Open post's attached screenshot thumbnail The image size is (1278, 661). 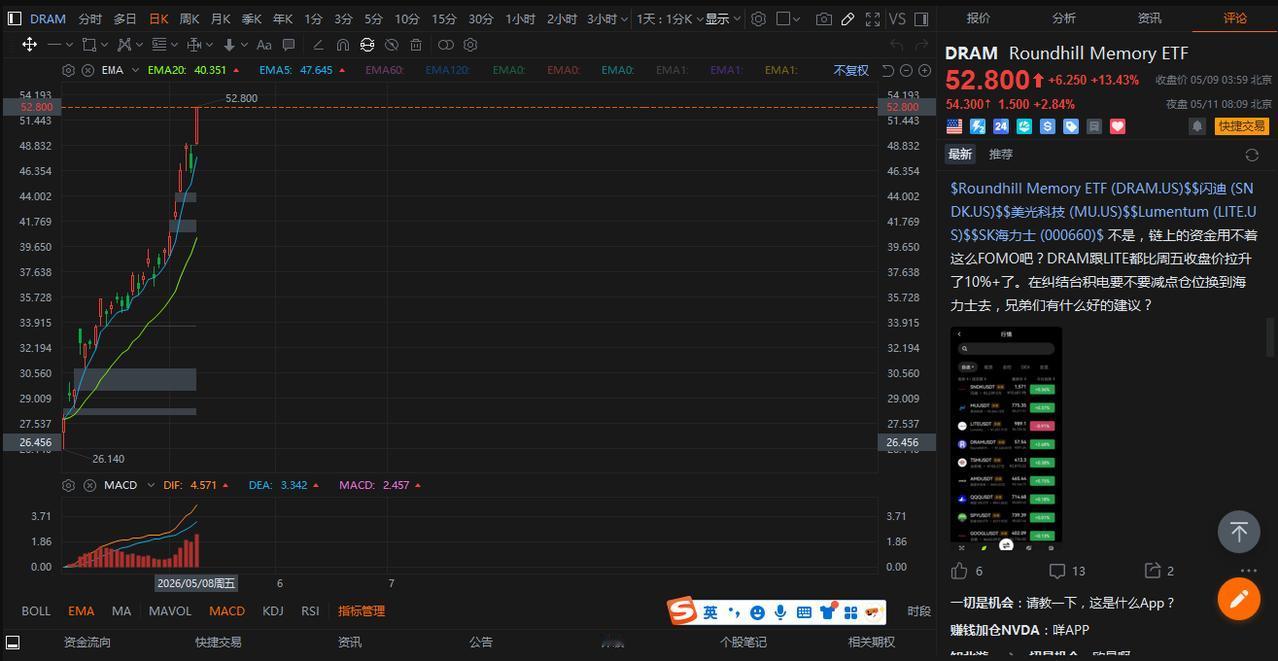pyautogui.click(x=1006, y=439)
